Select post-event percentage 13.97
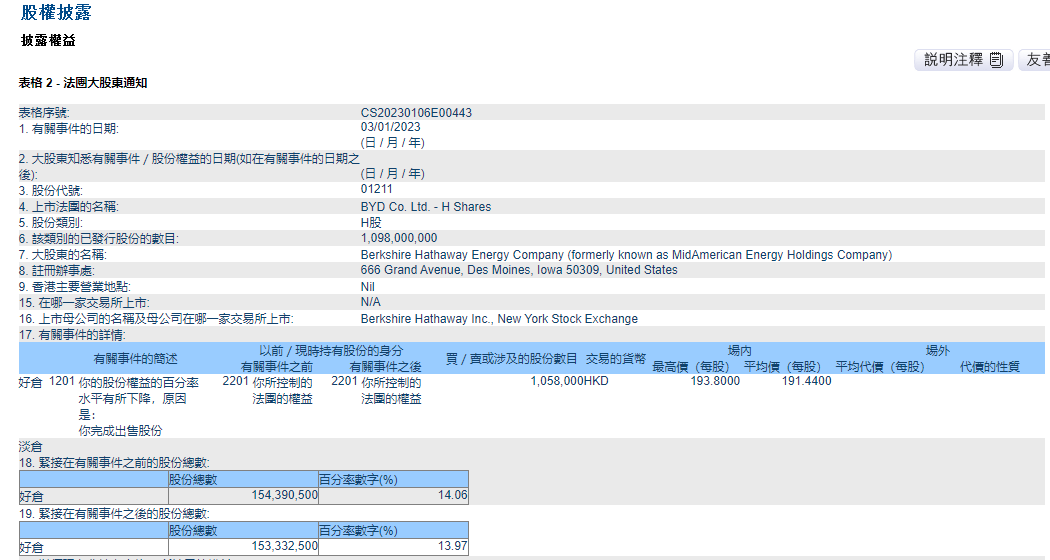The height and width of the screenshot is (560, 1050). (453, 546)
